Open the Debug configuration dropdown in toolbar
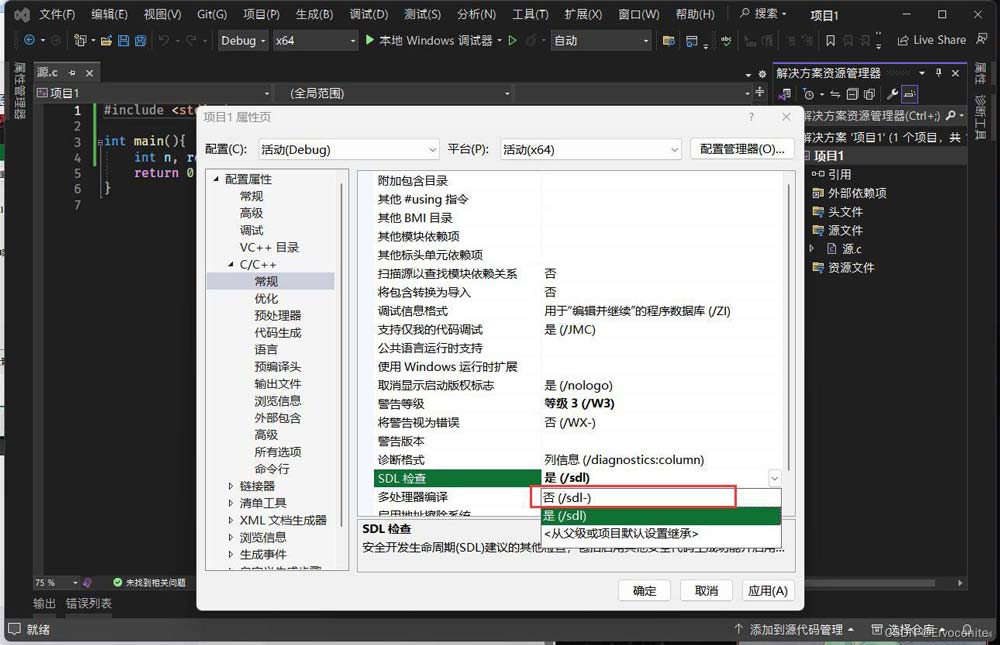 [x=242, y=40]
